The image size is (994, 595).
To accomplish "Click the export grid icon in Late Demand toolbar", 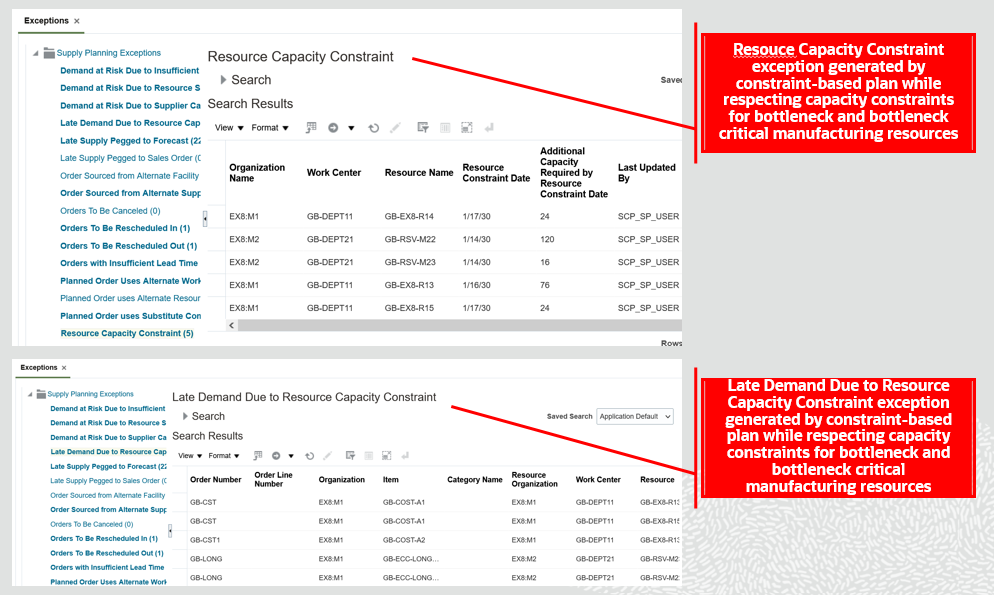I will (x=257, y=456).
